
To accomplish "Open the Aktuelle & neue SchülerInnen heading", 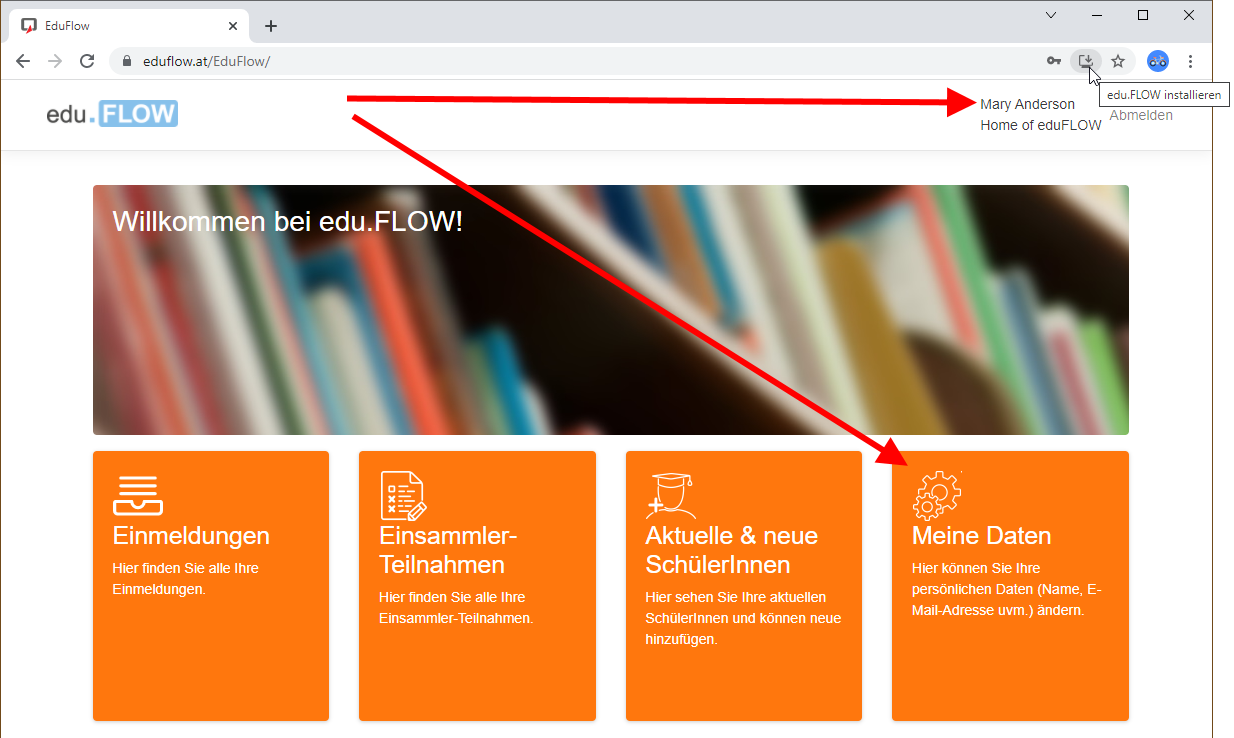I will click(731, 550).
